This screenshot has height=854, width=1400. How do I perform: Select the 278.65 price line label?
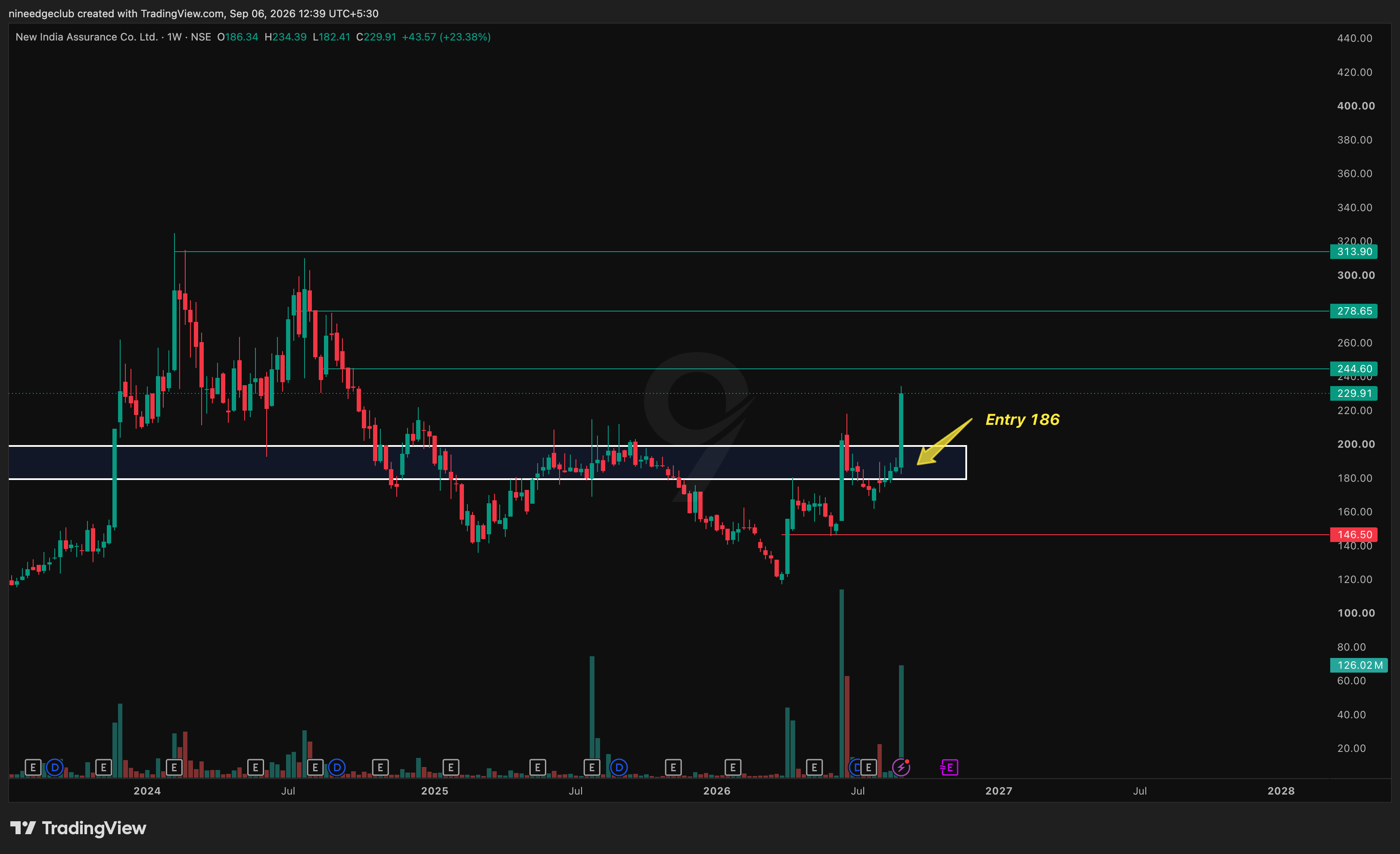coord(1353,311)
